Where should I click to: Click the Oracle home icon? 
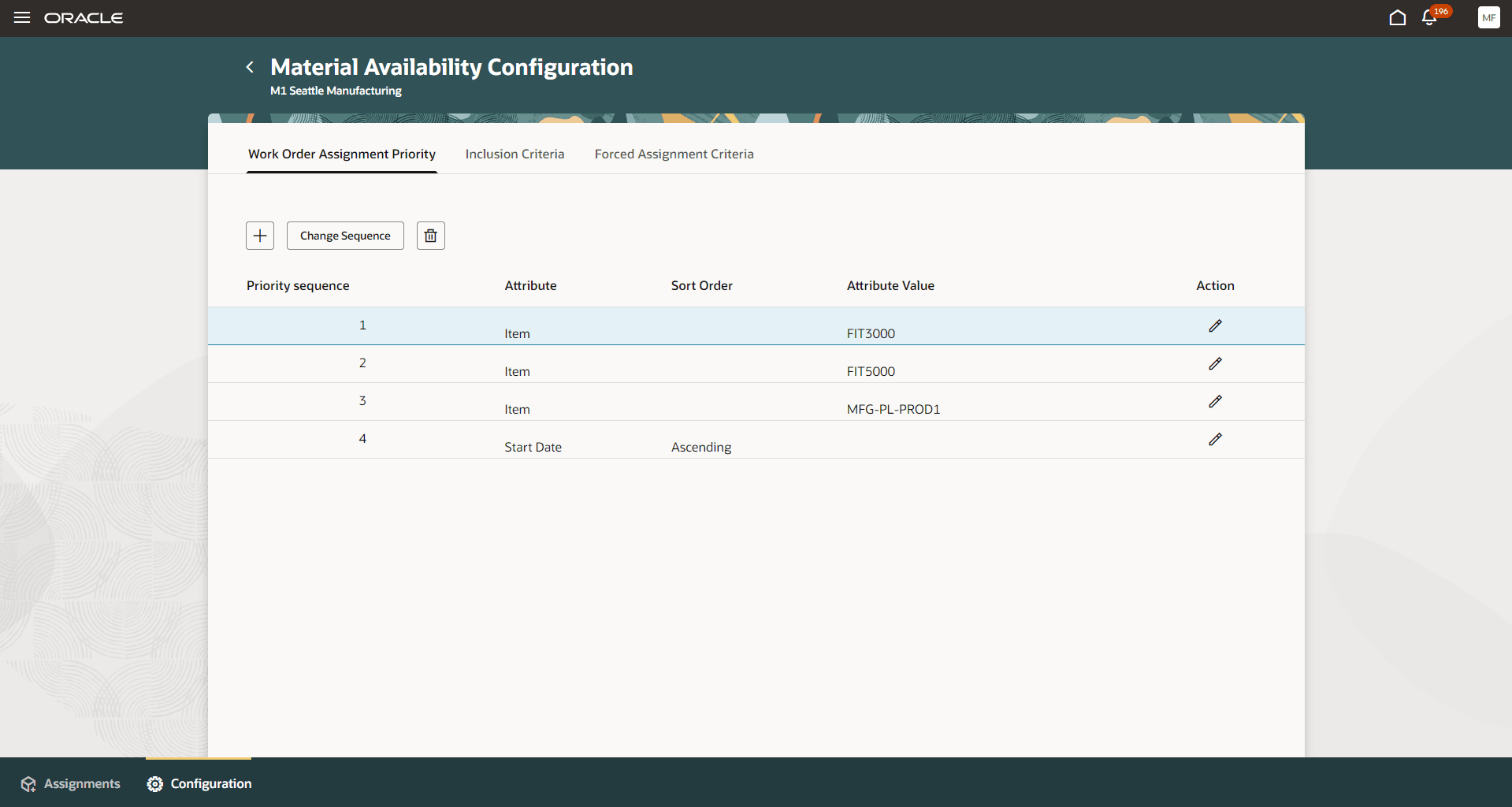click(1398, 17)
